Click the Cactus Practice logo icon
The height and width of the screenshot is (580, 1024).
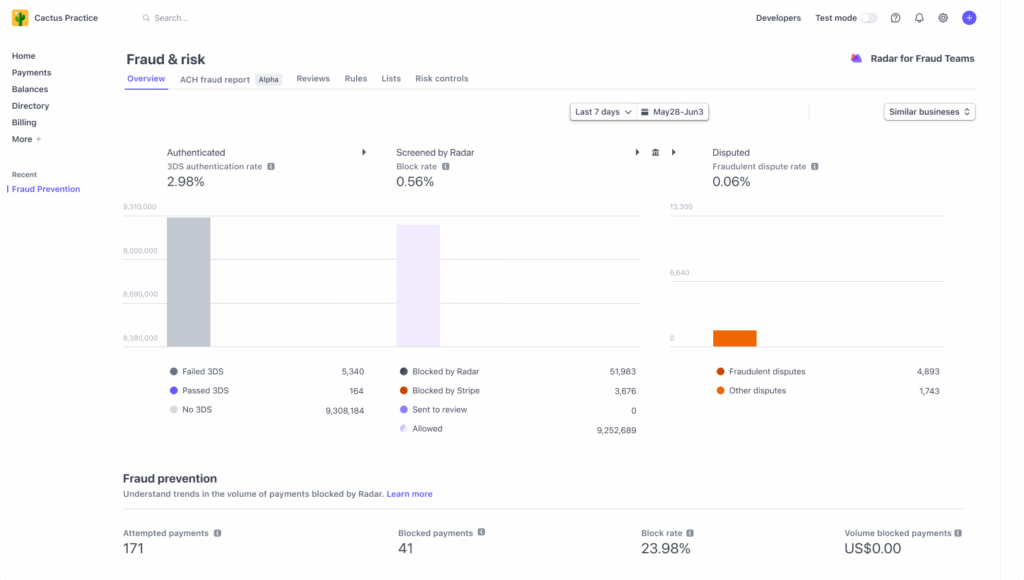[20, 18]
